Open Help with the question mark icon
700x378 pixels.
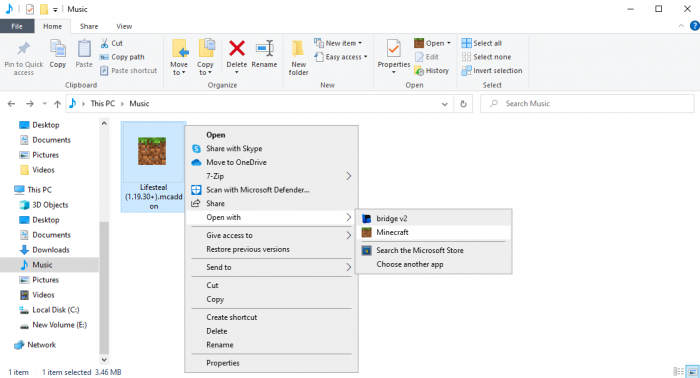click(x=695, y=26)
